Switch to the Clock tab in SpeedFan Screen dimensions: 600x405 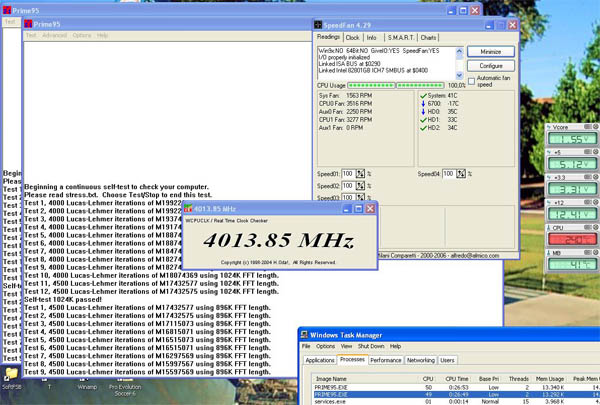click(x=352, y=38)
